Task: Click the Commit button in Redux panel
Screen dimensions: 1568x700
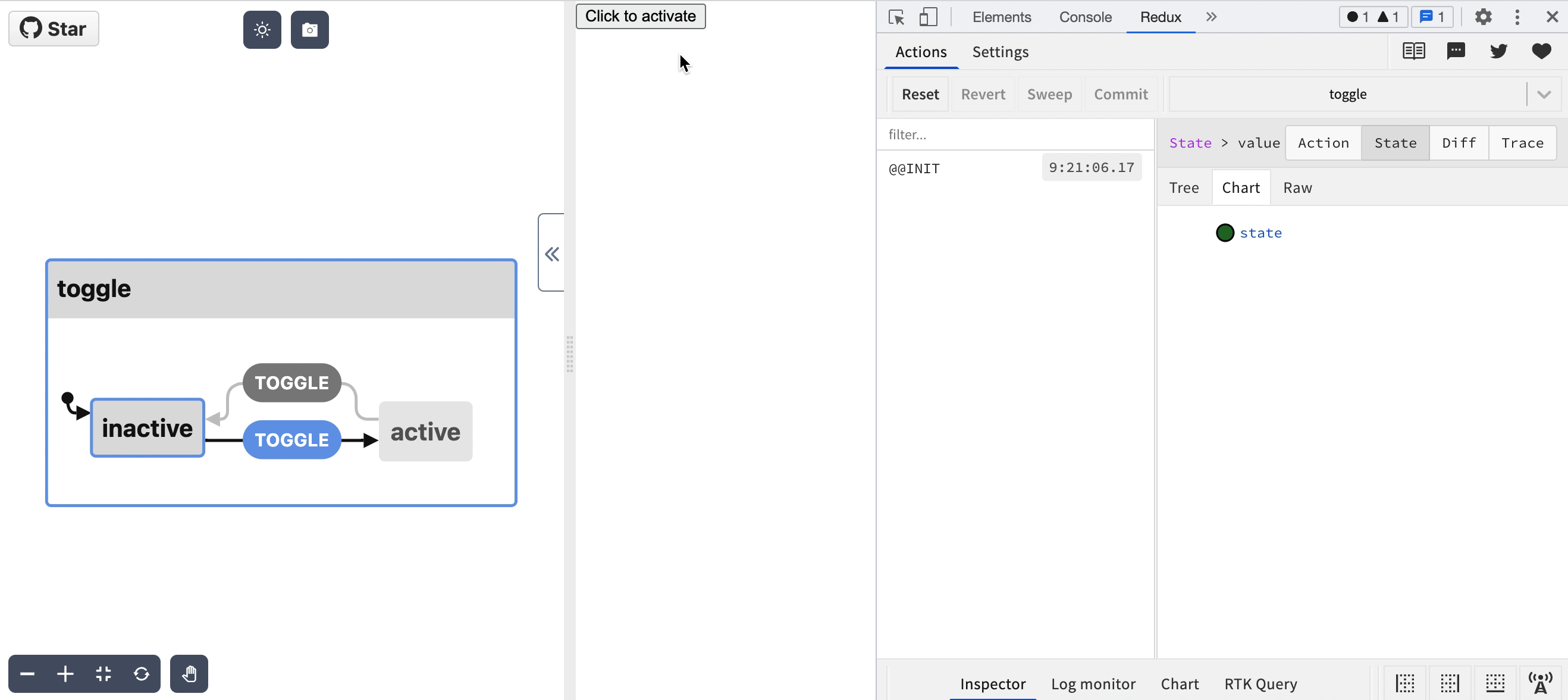Action: click(1121, 93)
